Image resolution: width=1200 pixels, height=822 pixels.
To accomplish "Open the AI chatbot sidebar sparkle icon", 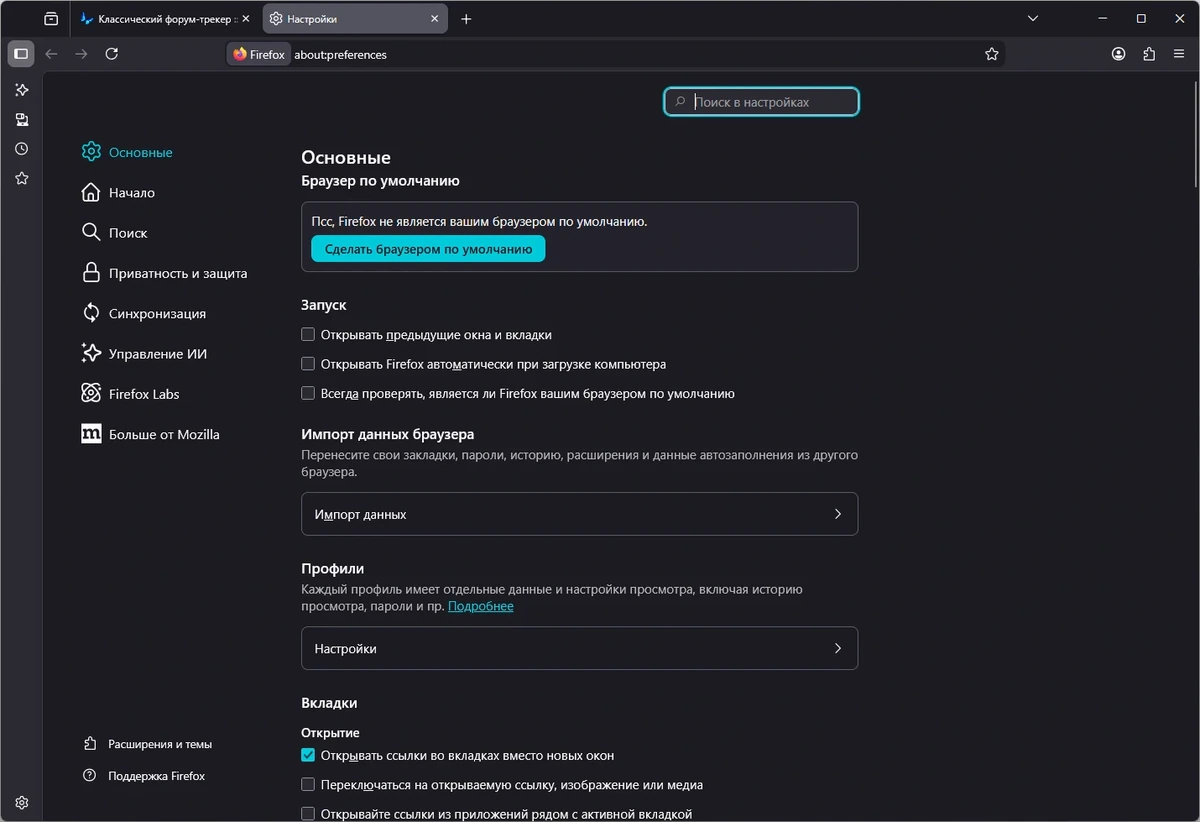I will pos(21,90).
